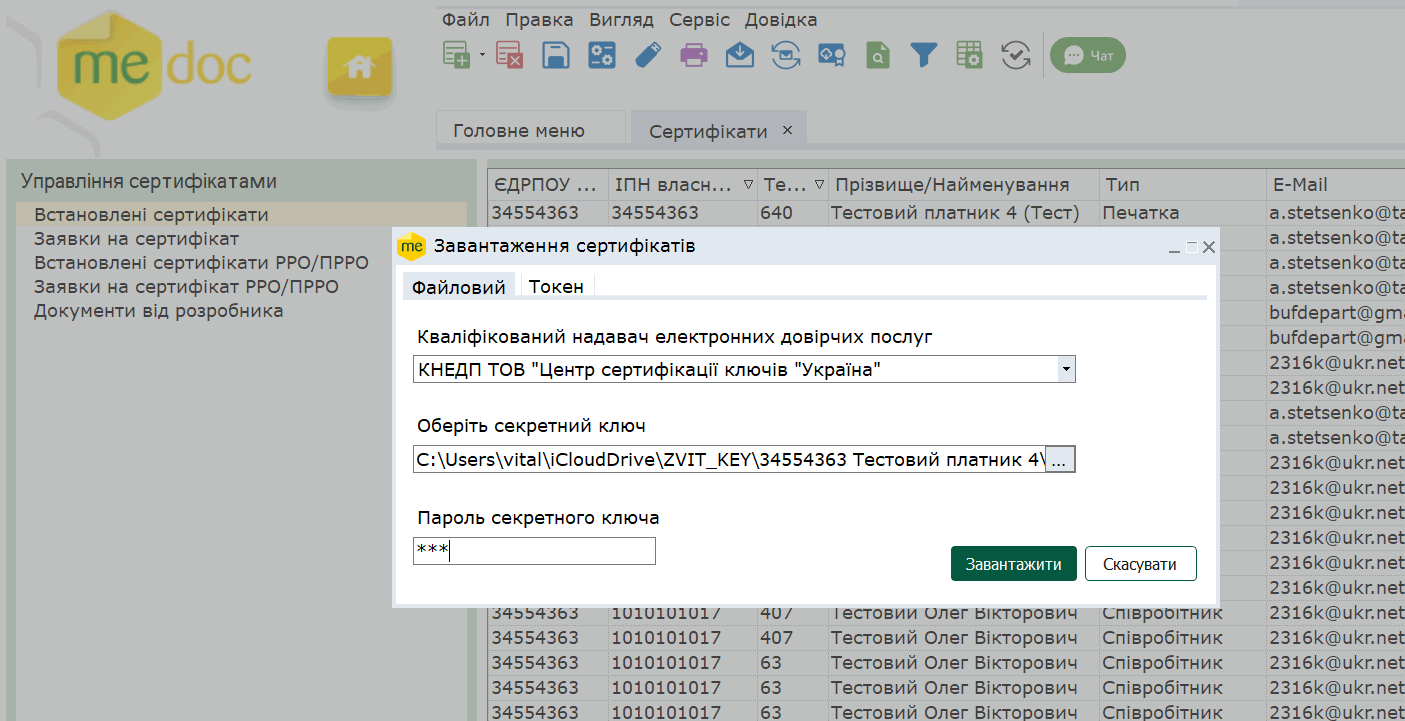This screenshot has height=721, width=1405.
Task: Open the green Чат button
Action: click(x=1088, y=56)
